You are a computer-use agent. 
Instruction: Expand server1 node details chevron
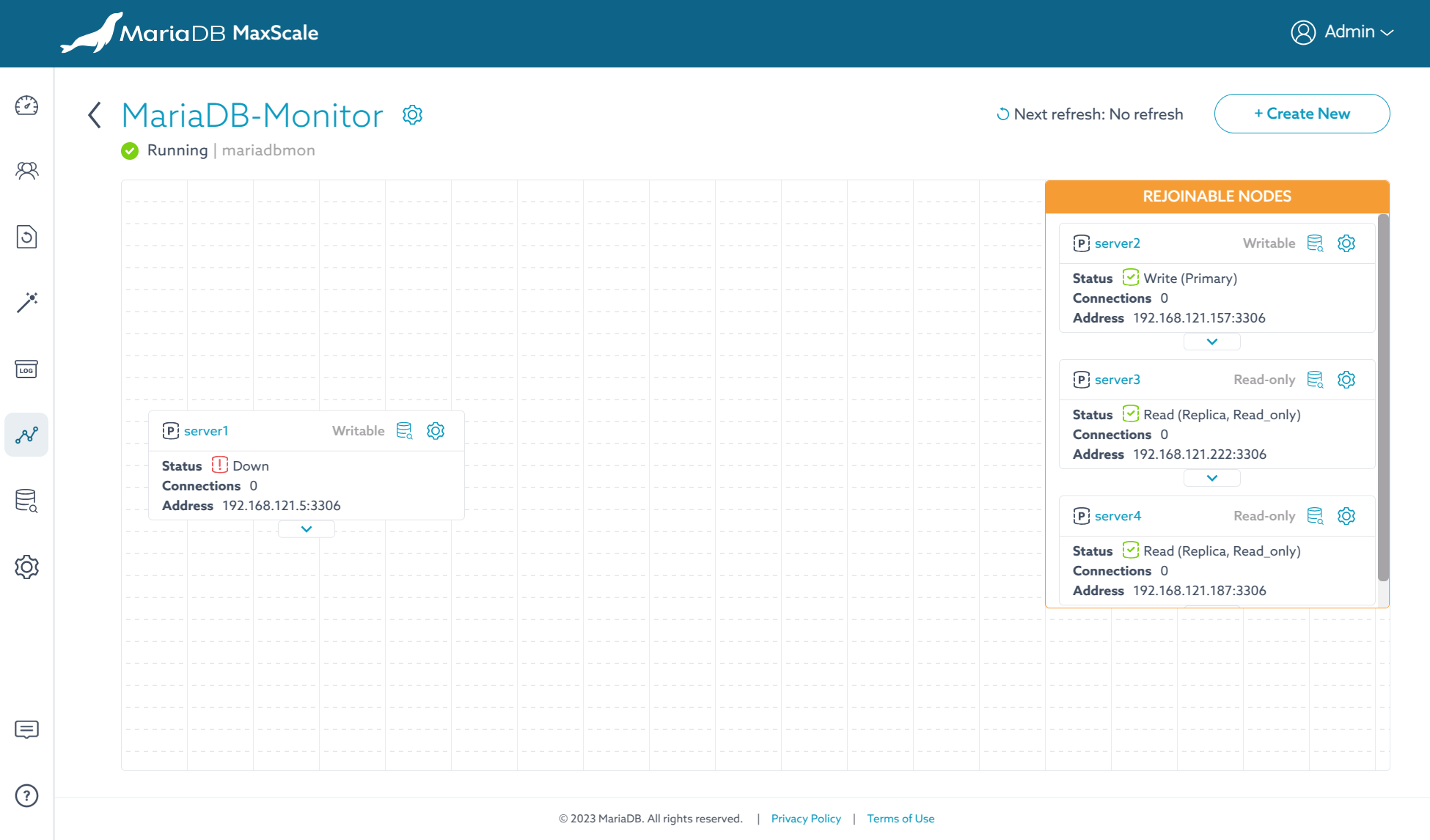(307, 529)
